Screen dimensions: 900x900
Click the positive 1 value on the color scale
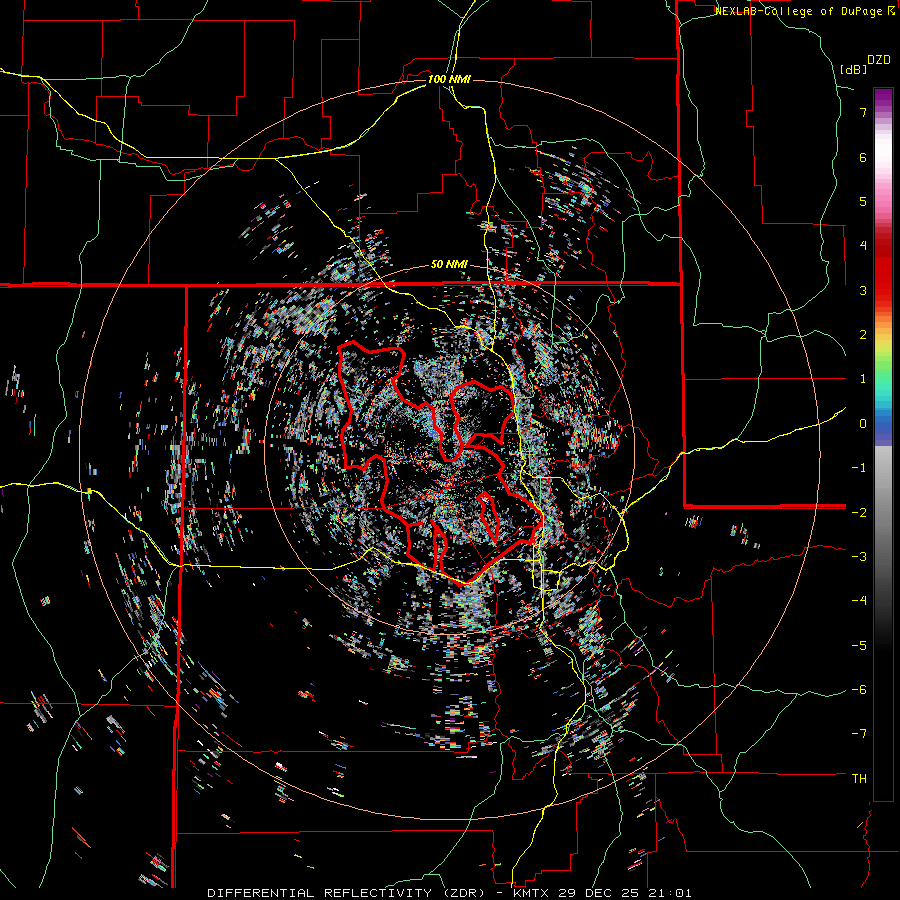863,379
